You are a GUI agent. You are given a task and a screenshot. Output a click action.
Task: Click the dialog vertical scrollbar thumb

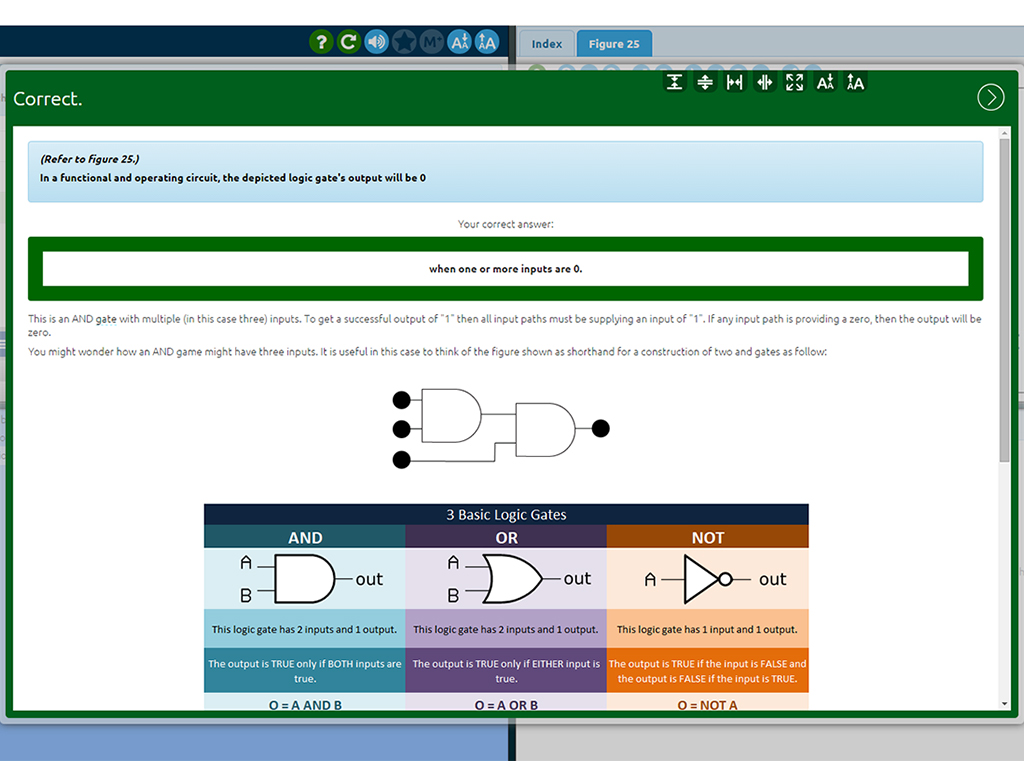[x=1004, y=299]
